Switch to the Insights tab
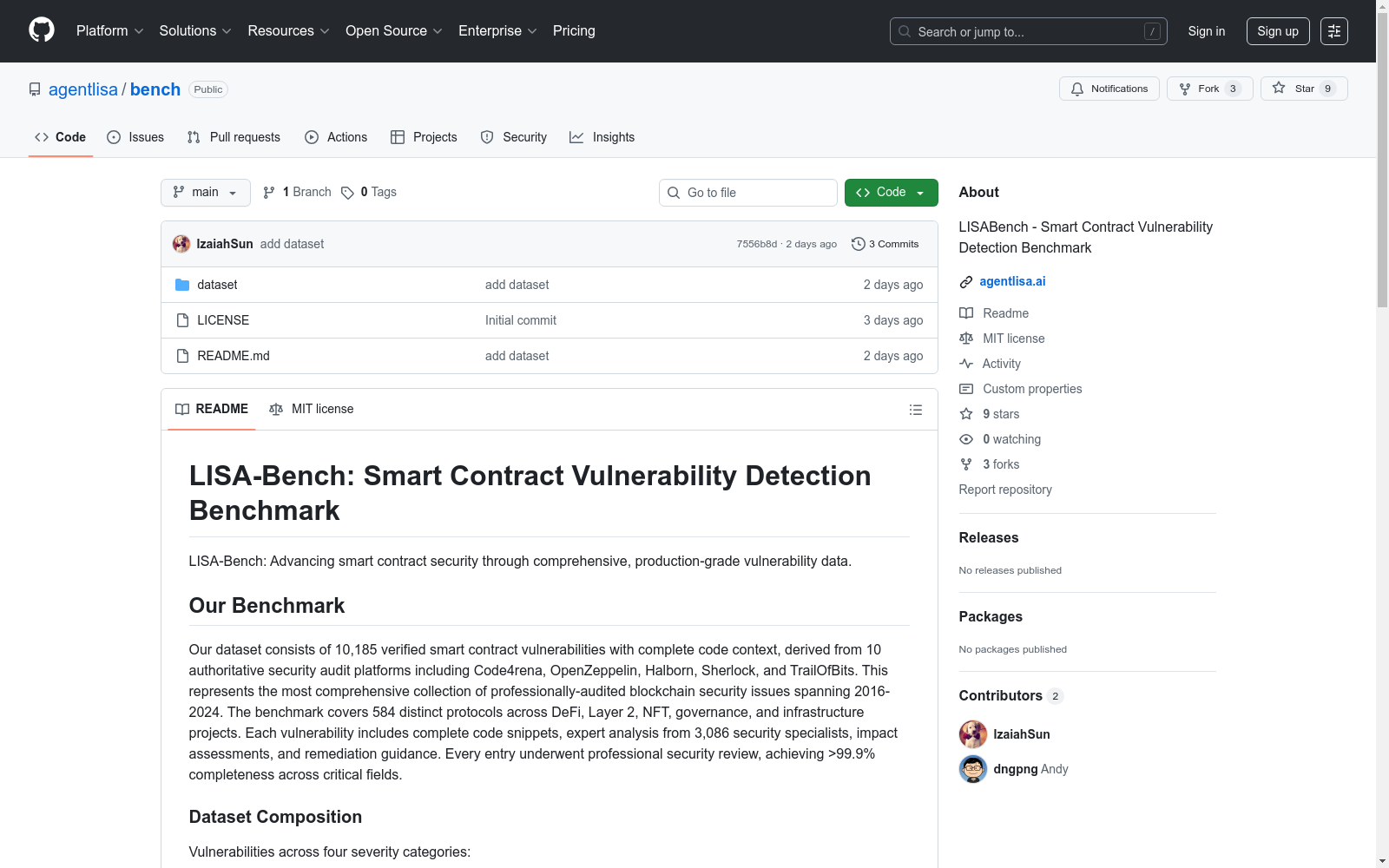This screenshot has height=868, width=1389. pyautogui.click(x=602, y=137)
